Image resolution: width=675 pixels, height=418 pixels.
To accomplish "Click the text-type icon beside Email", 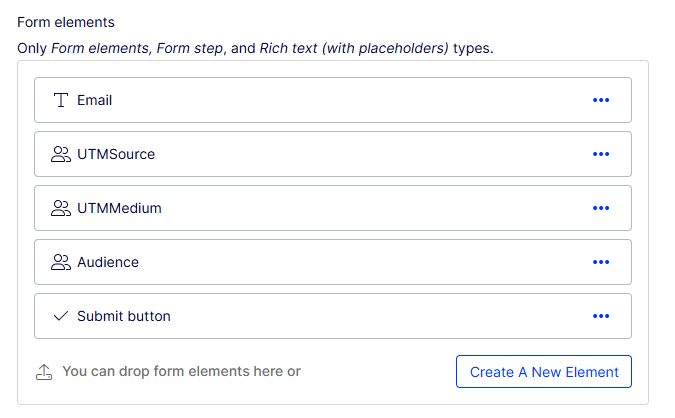I will pos(61,100).
